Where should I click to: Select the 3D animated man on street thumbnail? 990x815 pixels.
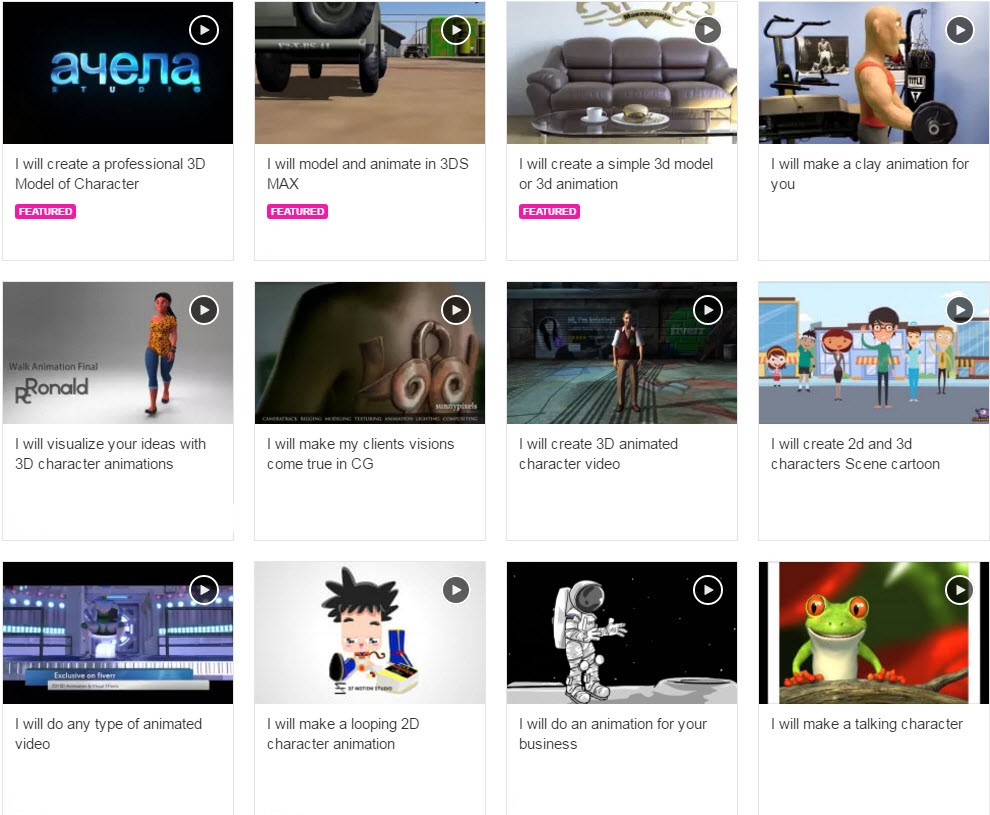[x=622, y=353]
